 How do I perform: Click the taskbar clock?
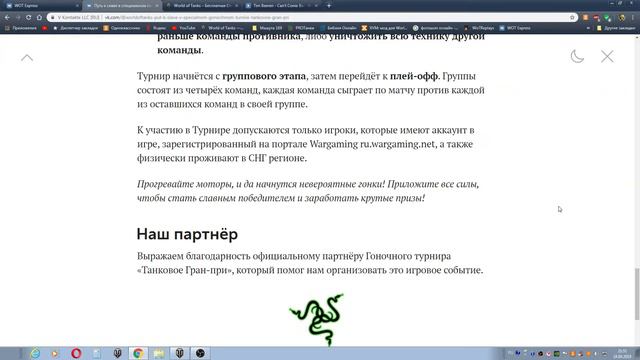pyautogui.click(x=622, y=353)
